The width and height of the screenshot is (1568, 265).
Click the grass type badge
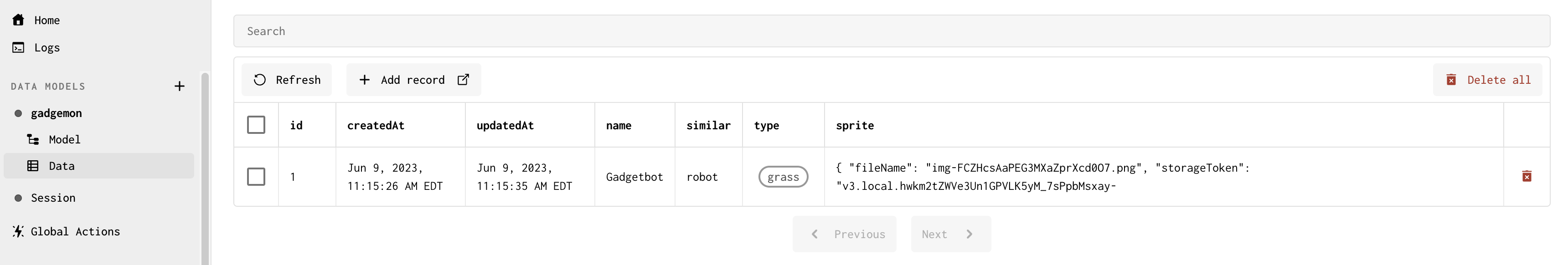(x=784, y=177)
